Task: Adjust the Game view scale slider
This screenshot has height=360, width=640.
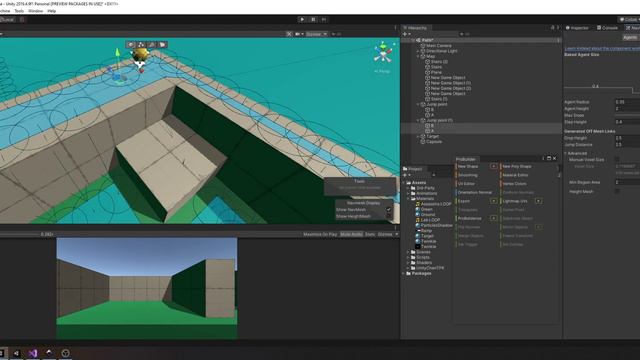Action: tap(19, 234)
